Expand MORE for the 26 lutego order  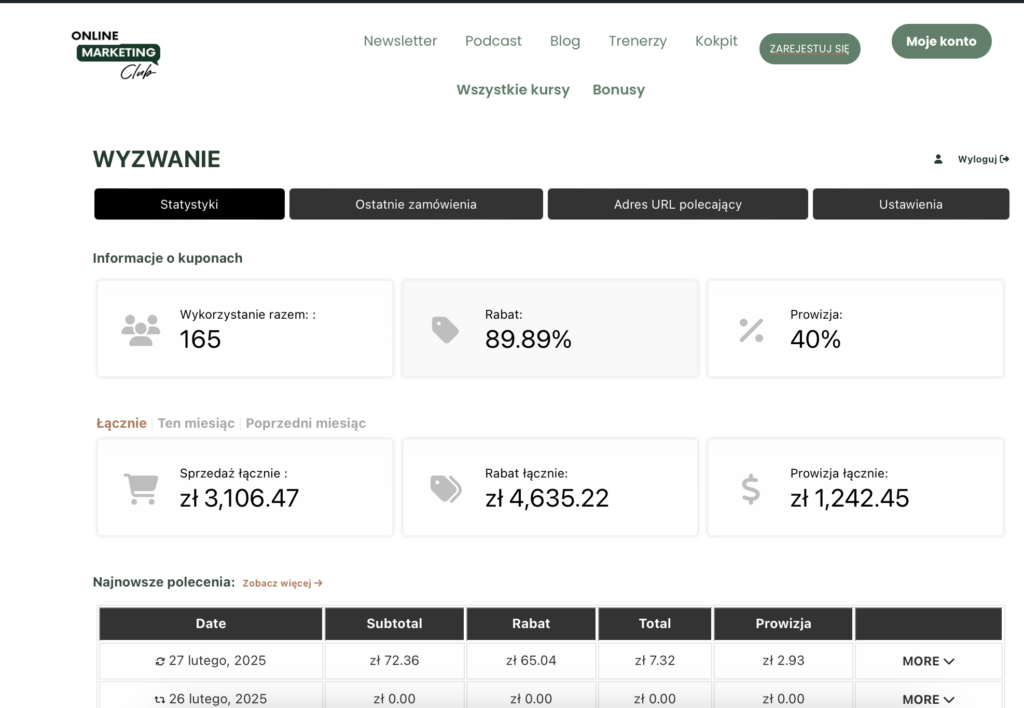coord(928,699)
